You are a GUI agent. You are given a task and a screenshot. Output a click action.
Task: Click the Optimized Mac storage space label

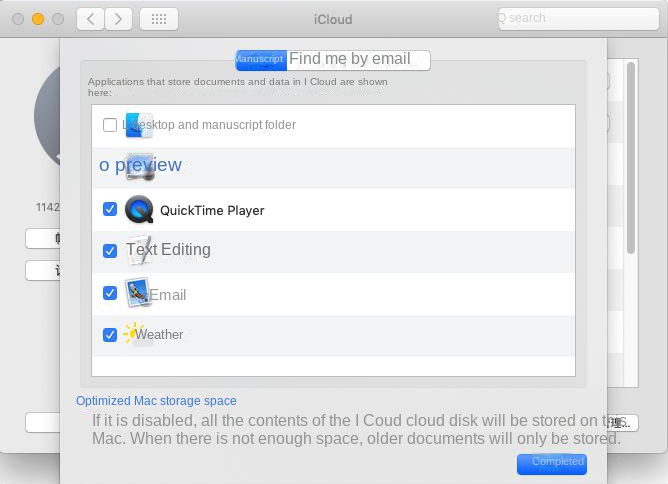(156, 400)
